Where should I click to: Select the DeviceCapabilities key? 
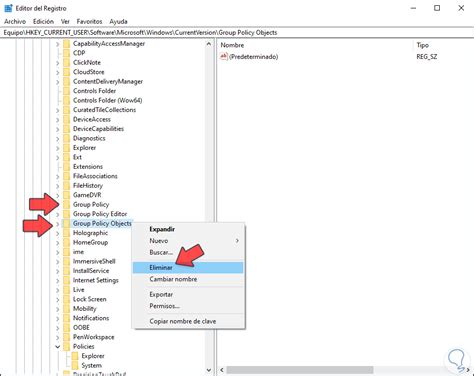point(98,129)
